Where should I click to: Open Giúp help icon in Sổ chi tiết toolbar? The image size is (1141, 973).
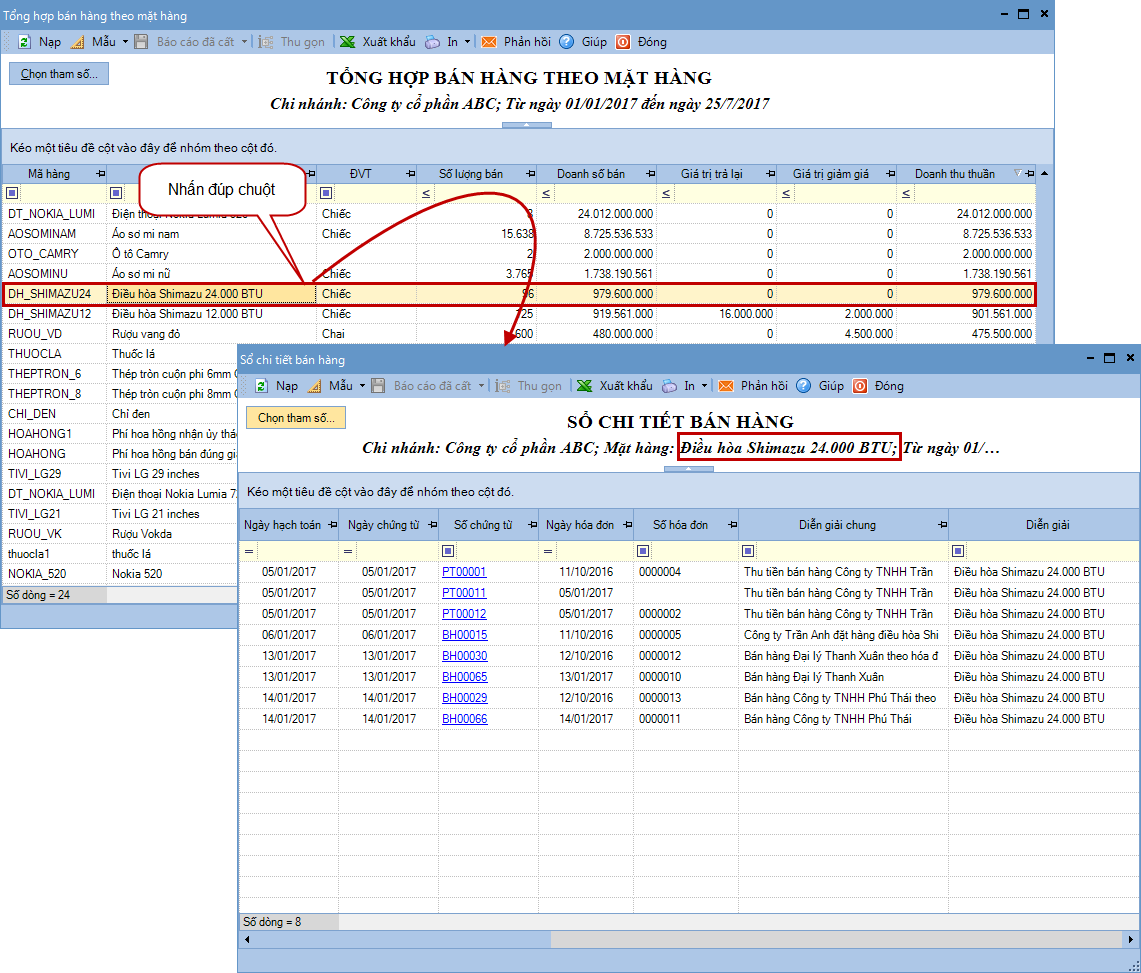pos(804,386)
